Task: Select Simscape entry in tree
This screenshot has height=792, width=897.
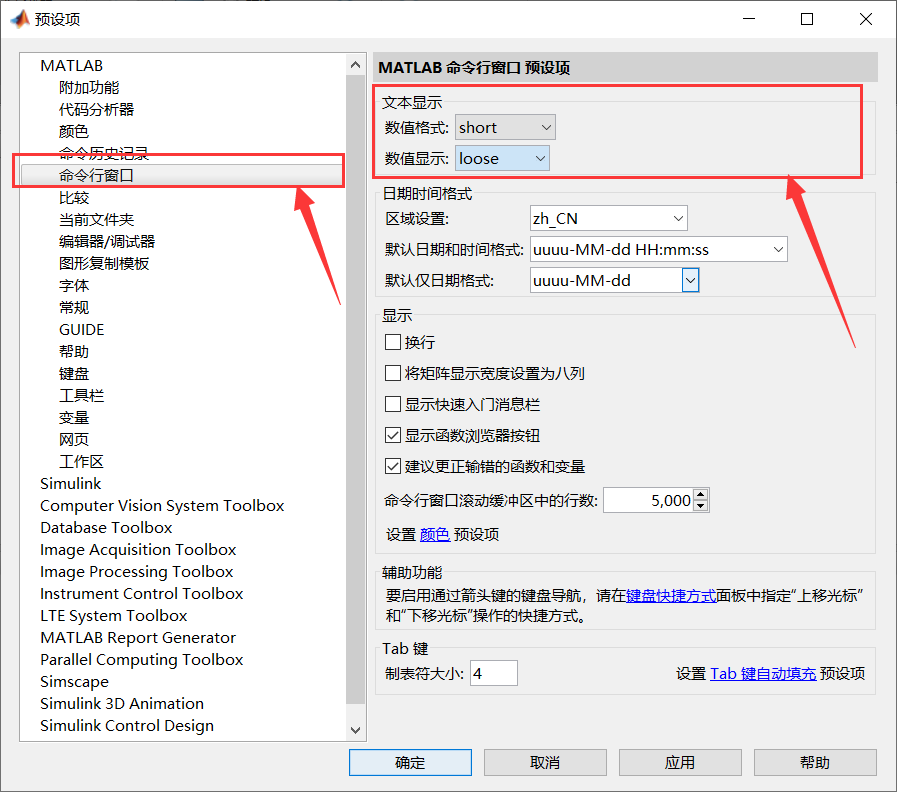Action: 74,682
